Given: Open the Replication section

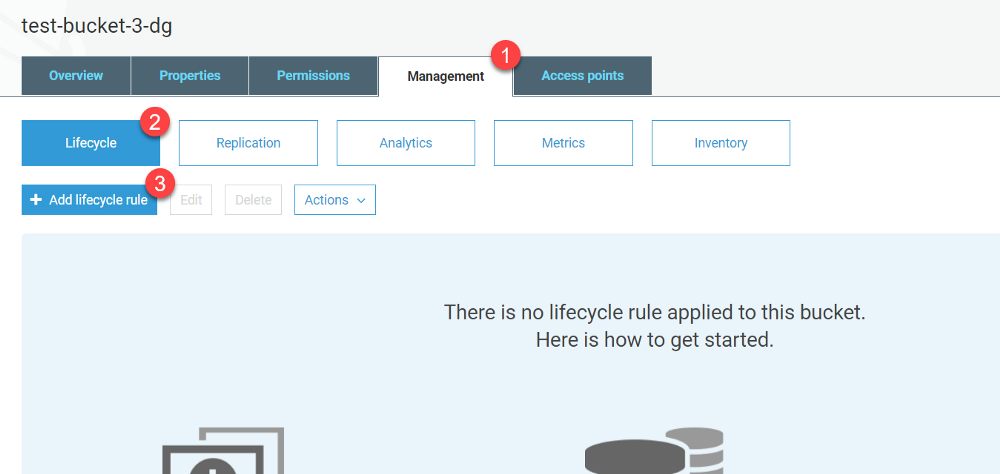Looking at the screenshot, I should pos(248,143).
